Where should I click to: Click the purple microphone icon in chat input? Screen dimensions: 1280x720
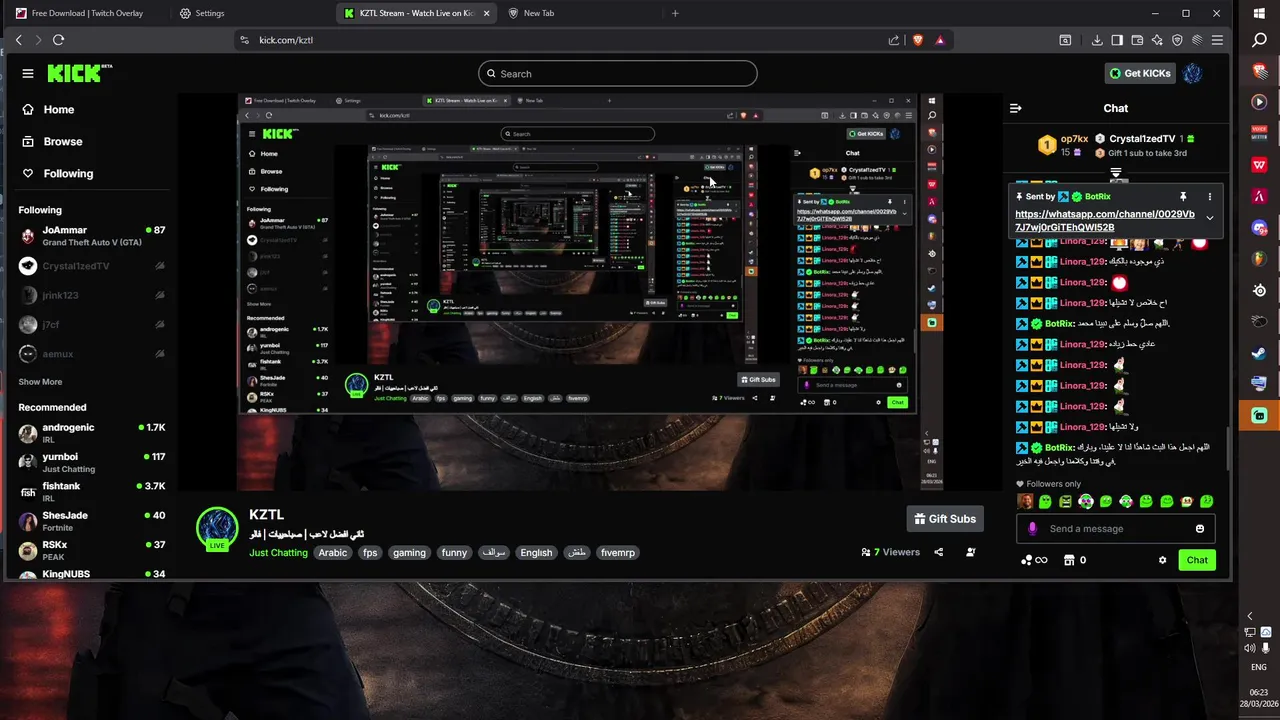coord(1033,529)
